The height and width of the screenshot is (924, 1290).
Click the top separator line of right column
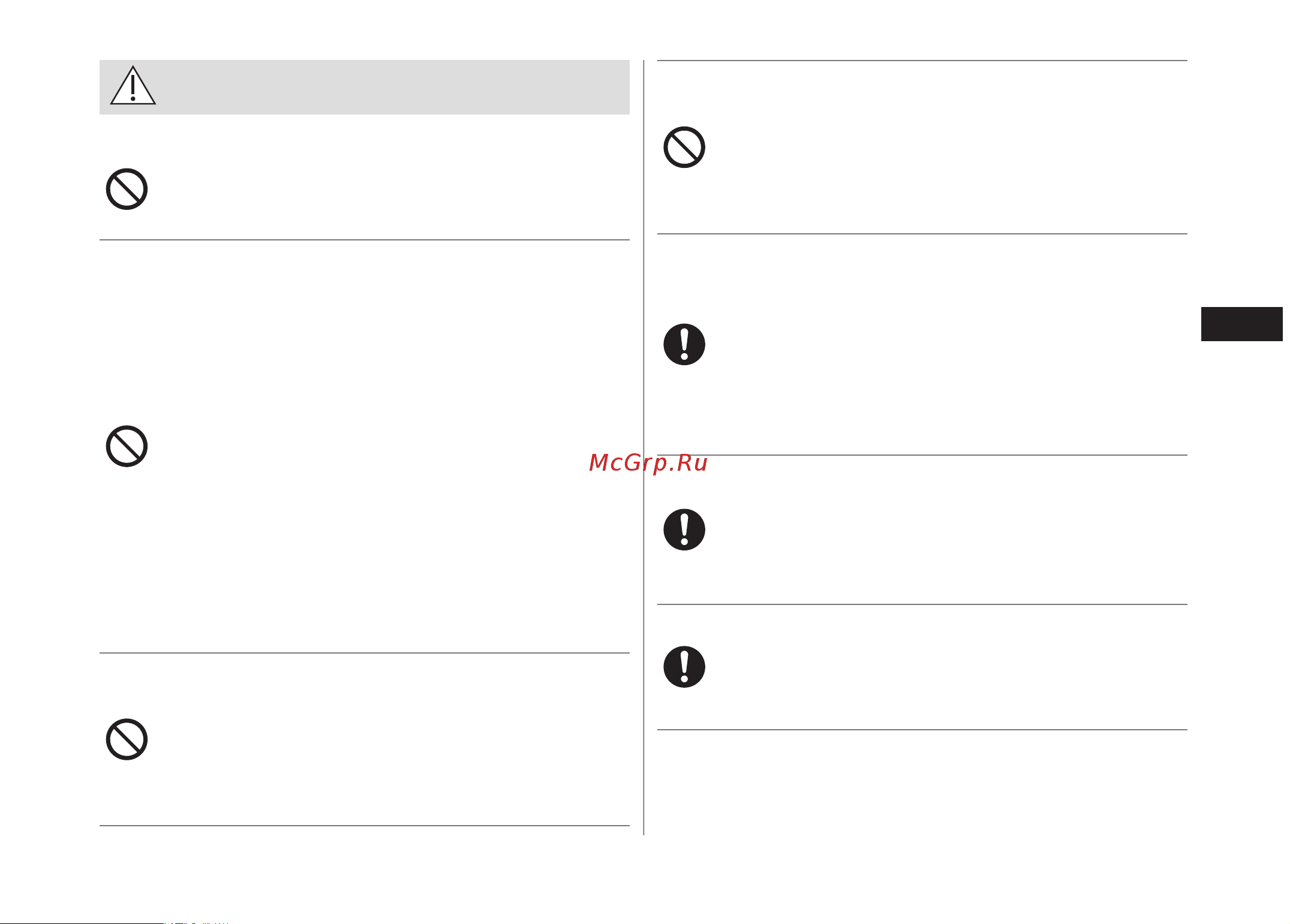point(922,61)
